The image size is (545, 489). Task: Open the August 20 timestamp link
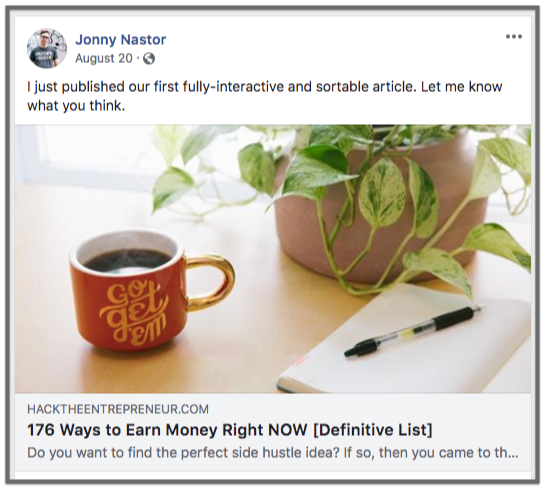coord(104,58)
